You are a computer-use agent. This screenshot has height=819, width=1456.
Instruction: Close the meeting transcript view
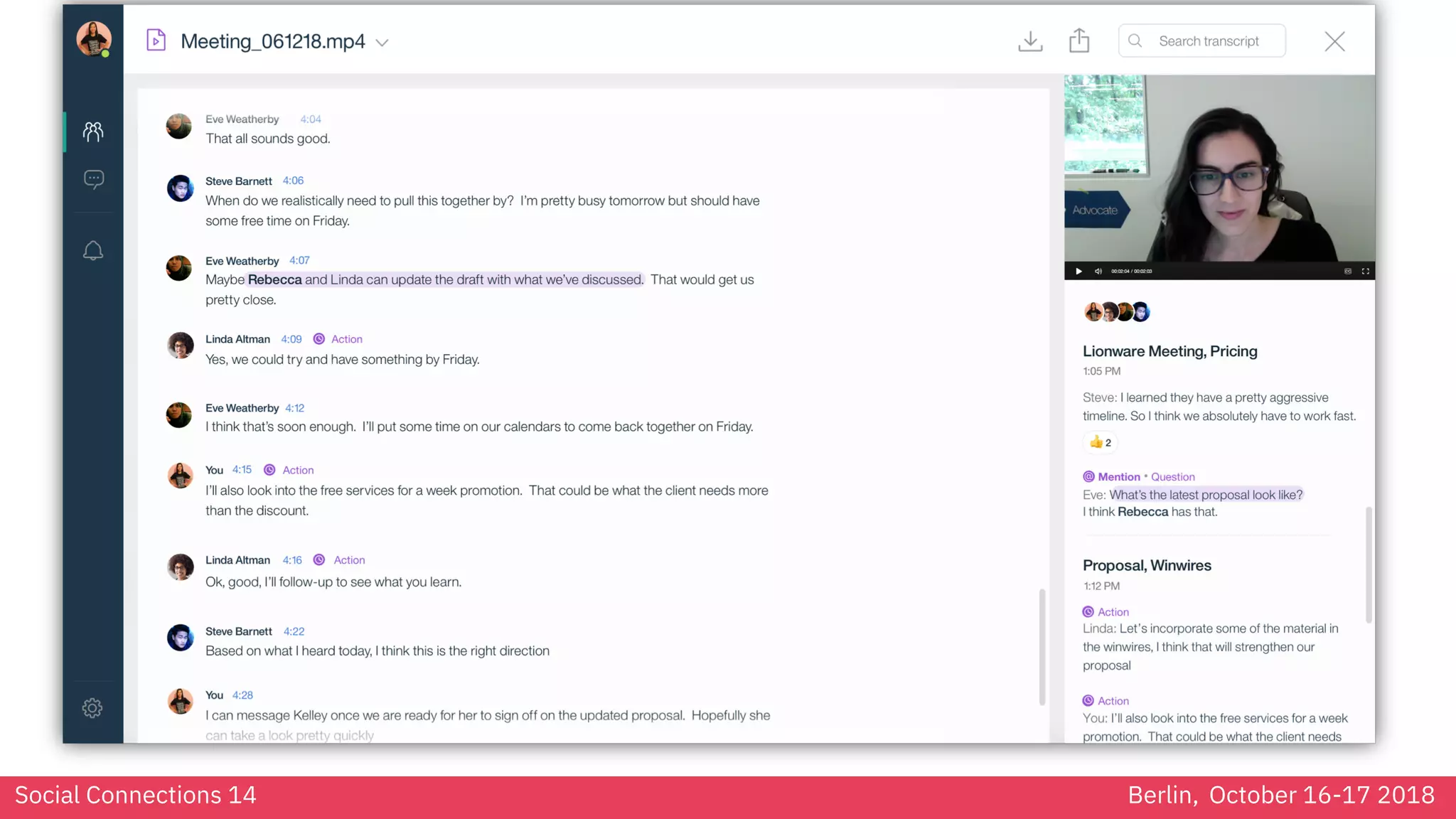click(1334, 41)
